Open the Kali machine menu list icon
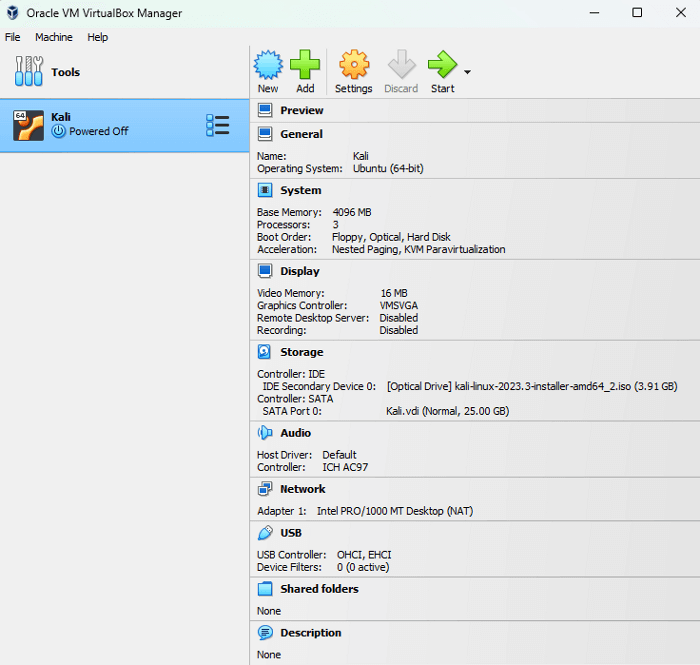The width and height of the screenshot is (700, 665). pyautogui.click(x=217, y=125)
